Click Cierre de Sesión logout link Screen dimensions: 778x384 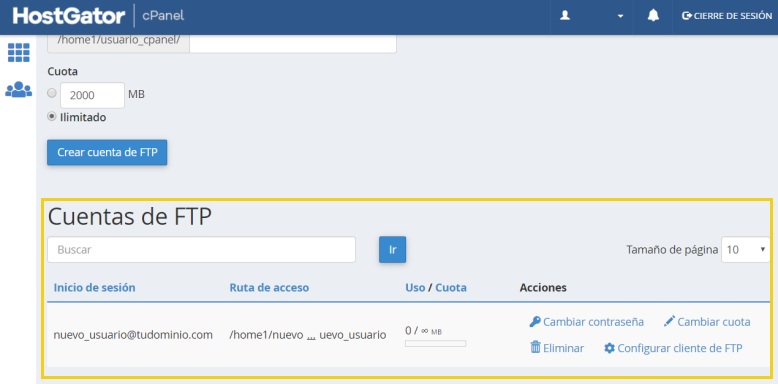(727, 16)
